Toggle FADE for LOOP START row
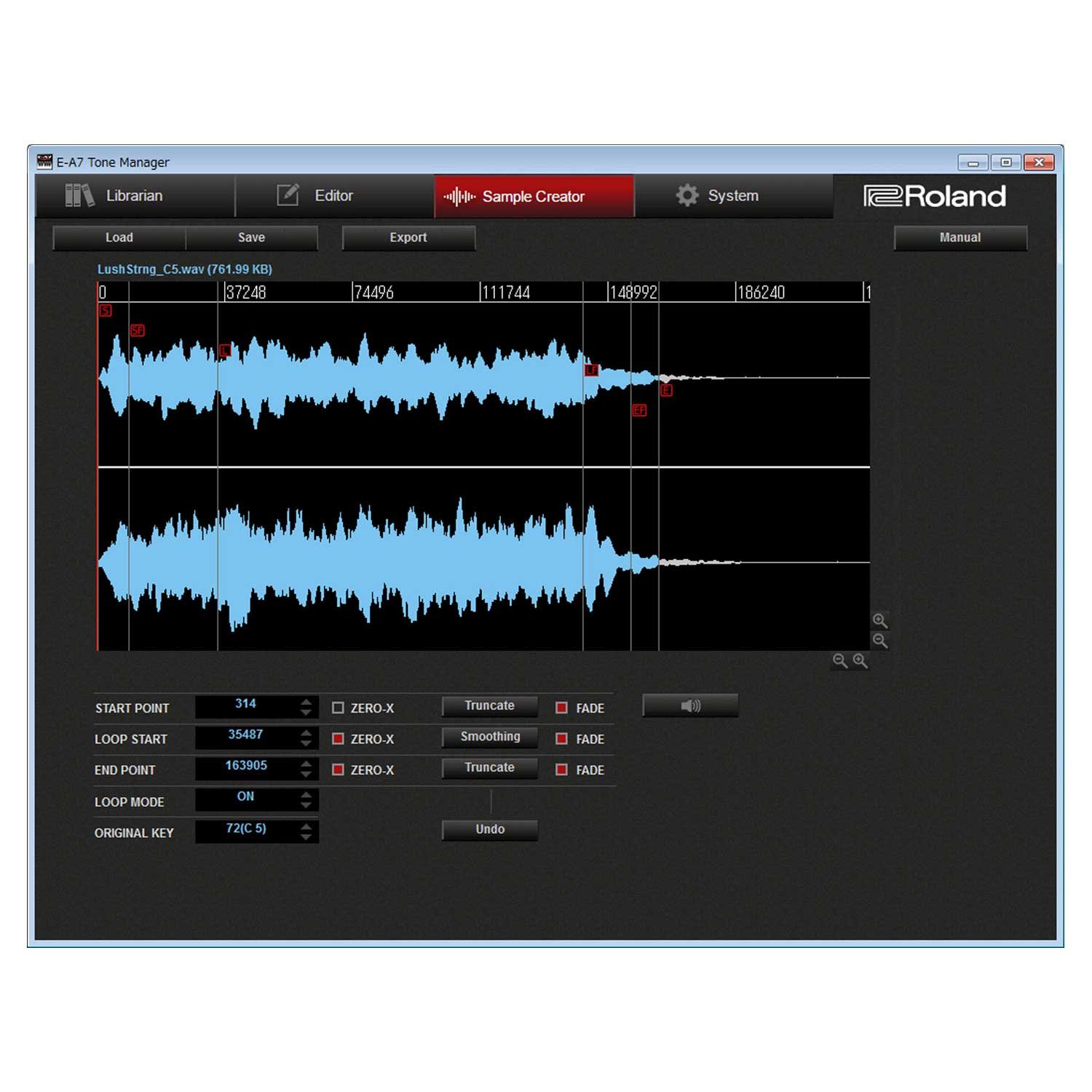 click(561, 738)
